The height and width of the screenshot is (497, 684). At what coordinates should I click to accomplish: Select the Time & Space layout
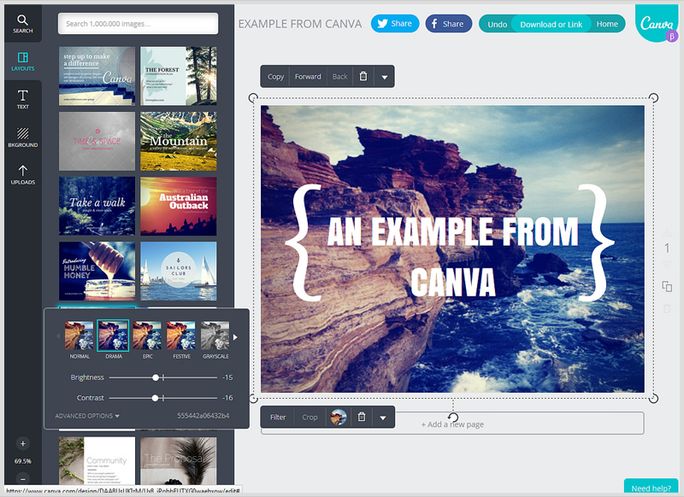tap(97, 141)
